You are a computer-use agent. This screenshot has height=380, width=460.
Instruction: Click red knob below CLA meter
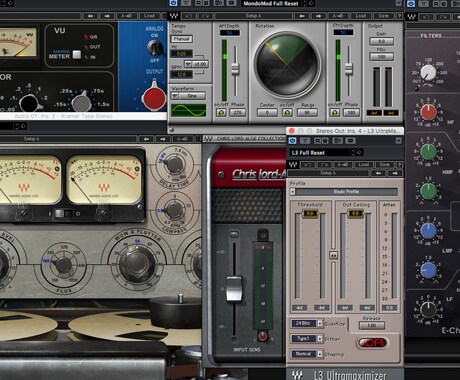(x=263, y=336)
